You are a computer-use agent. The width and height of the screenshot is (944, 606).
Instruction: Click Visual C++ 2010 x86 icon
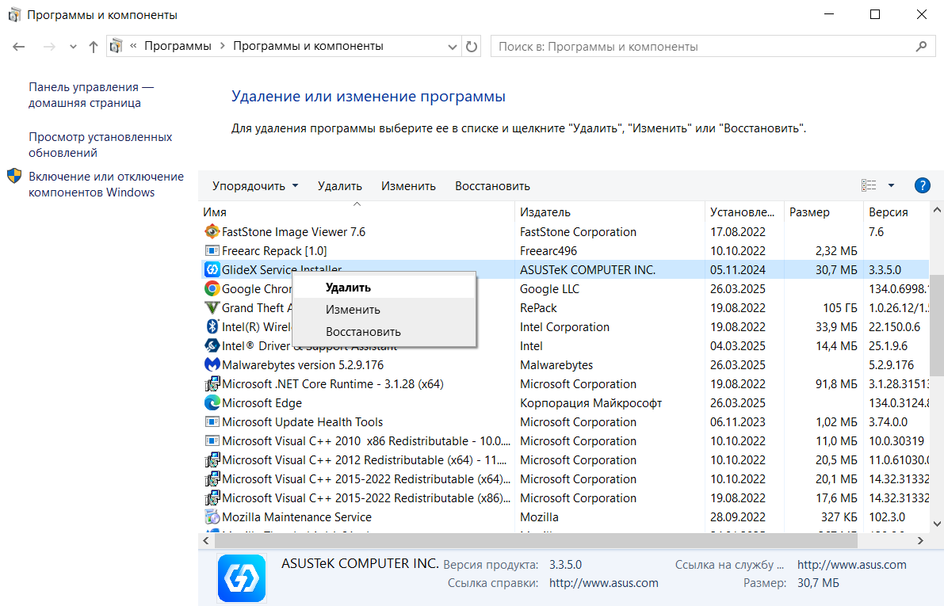212,441
